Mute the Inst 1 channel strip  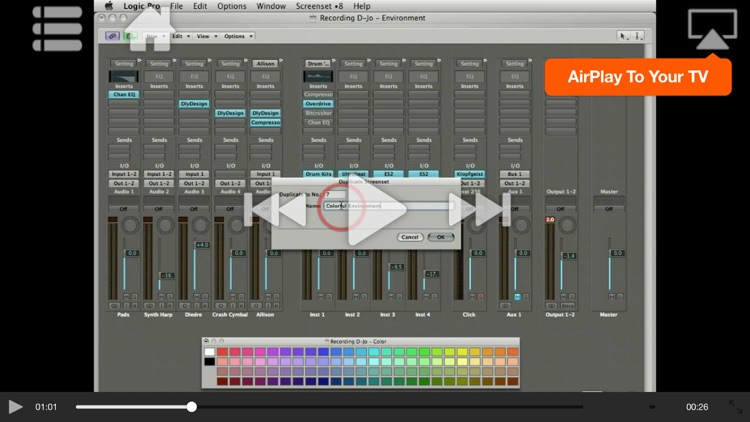(321, 297)
